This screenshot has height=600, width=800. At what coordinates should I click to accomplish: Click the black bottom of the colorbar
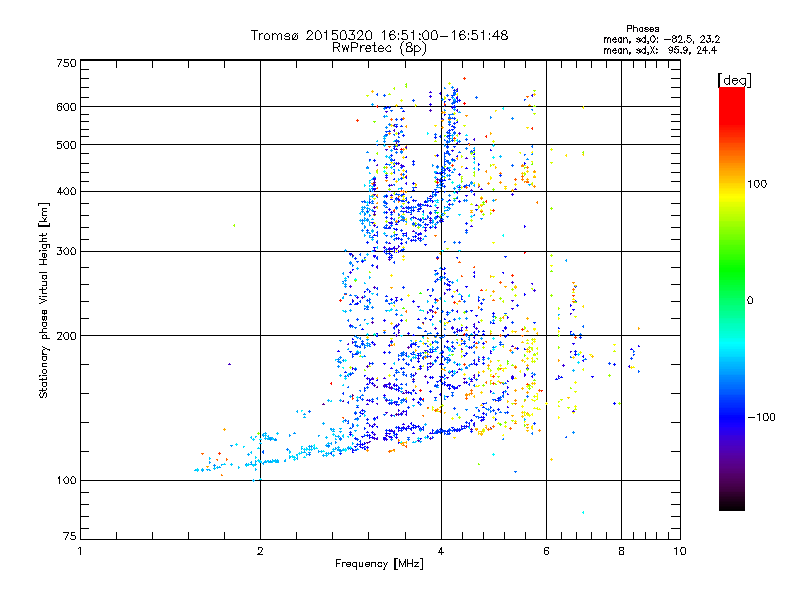pos(732,503)
